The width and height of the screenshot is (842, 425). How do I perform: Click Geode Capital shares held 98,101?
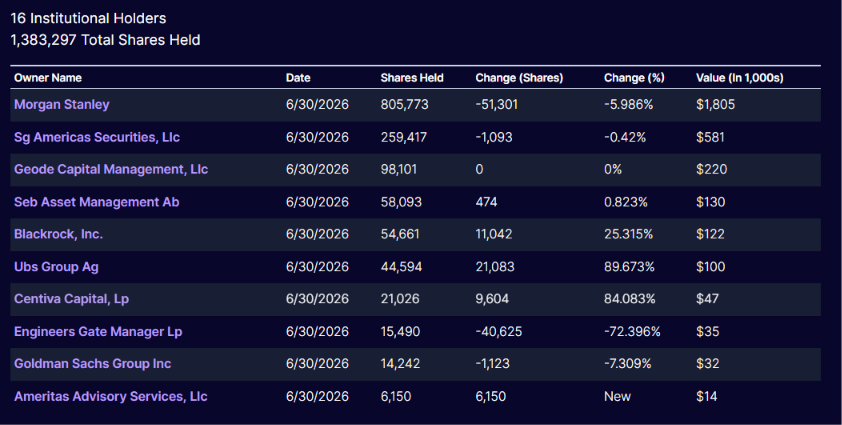[398, 170]
